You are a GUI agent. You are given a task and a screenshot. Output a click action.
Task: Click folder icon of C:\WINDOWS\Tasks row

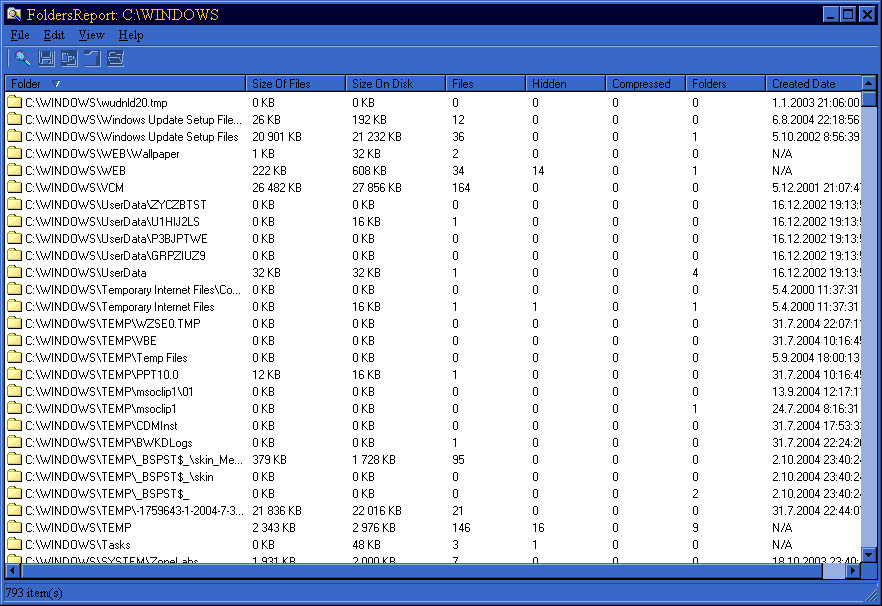15,544
